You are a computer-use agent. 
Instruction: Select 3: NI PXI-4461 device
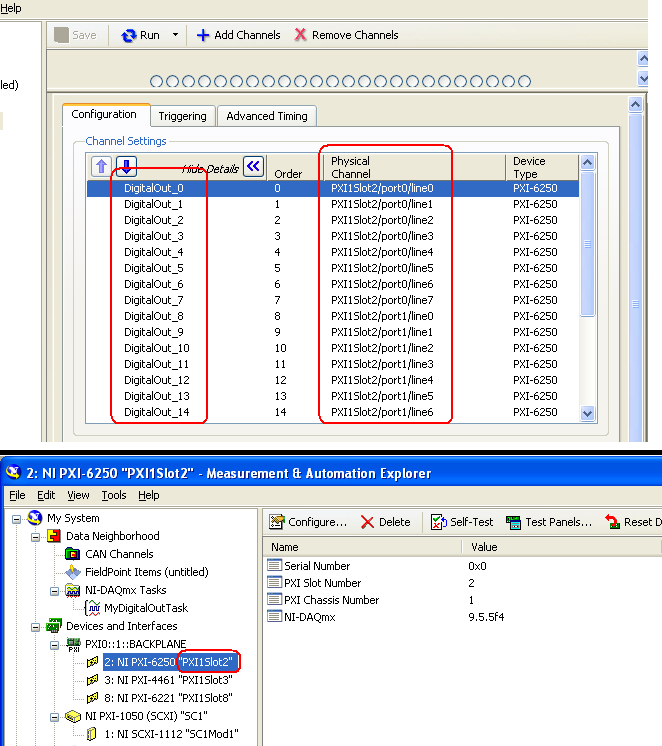tap(168, 680)
